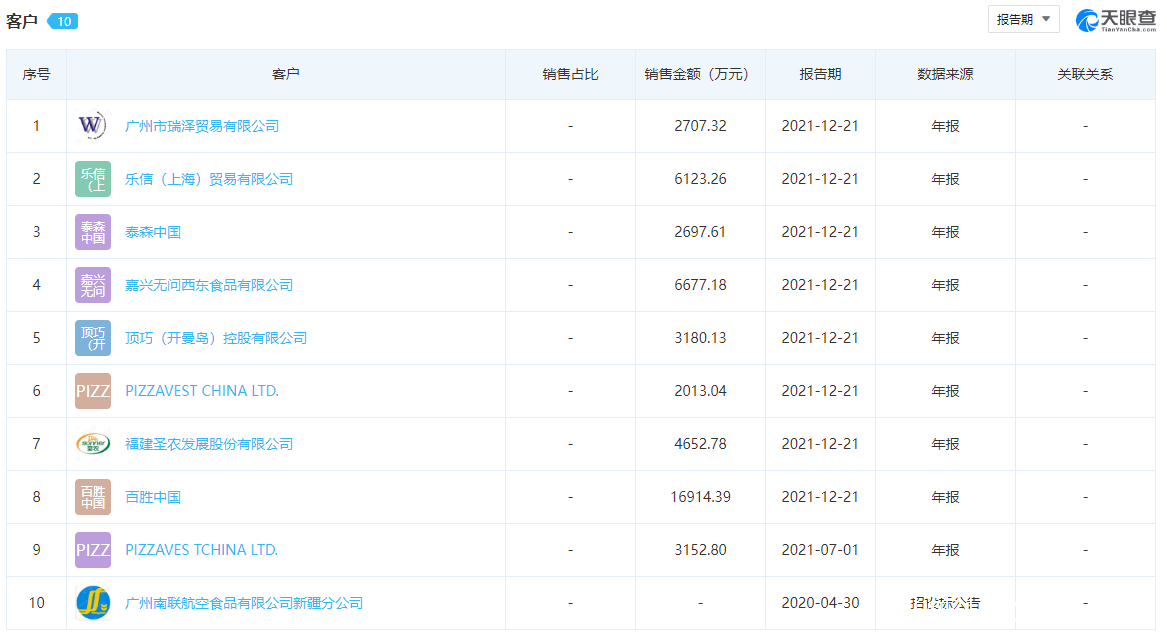Click the 天眼查 logo
1167x639 pixels.
tap(1115, 20)
